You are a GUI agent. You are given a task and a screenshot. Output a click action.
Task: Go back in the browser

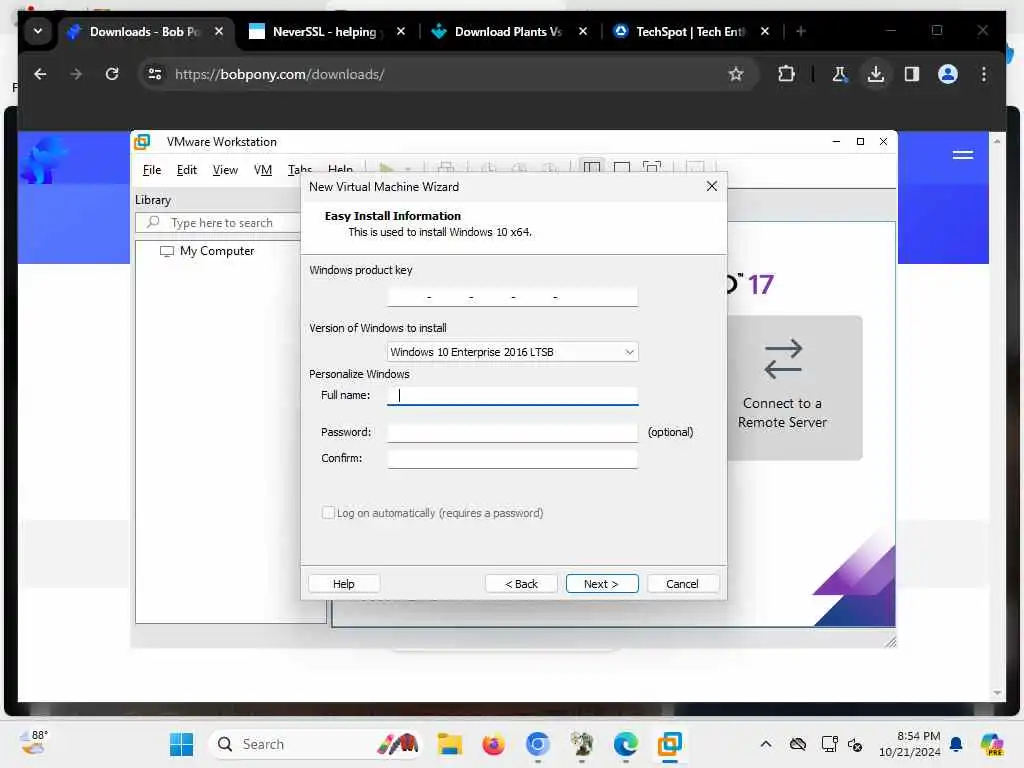pyautogui.click(x=40, y=74)
